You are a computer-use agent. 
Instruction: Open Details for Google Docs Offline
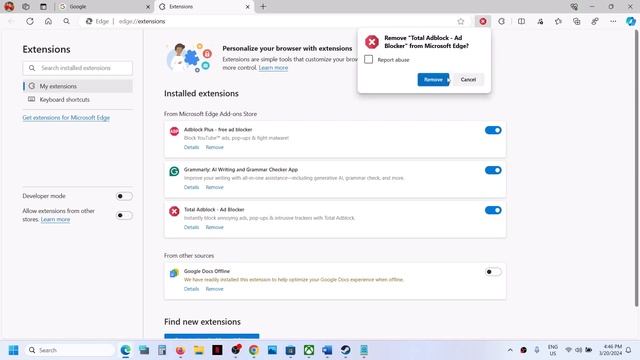coord(191,289)
